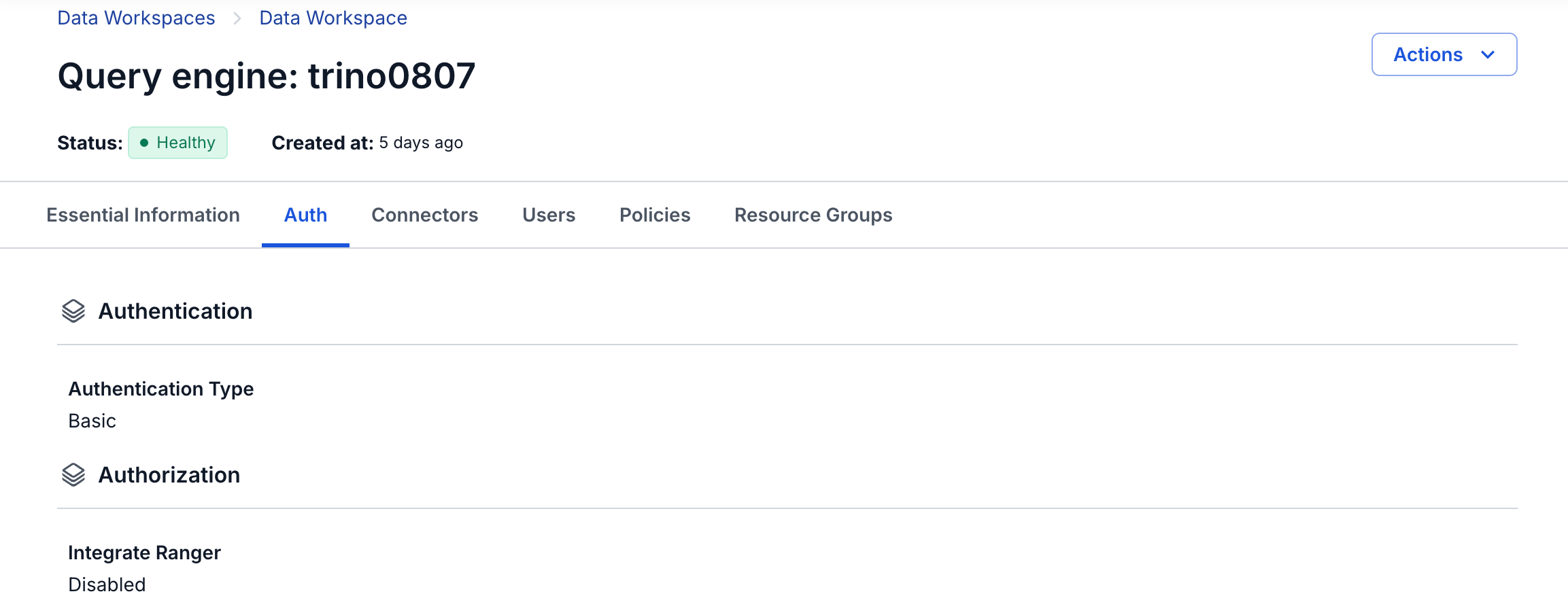Click the 'Status:' label

pos(90,143)
